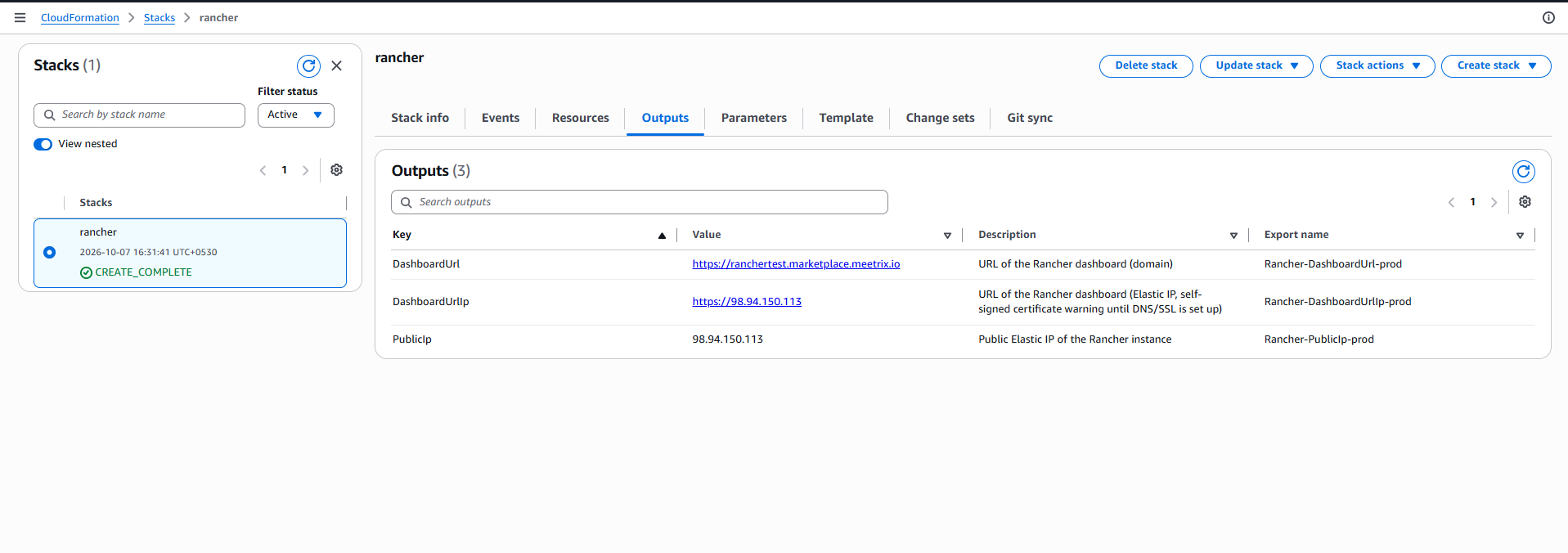The width and height of the screenshot is (1568, 553).
Task: Select the Outputs tab
Action: pyautogui.click(x=665, y=118)
